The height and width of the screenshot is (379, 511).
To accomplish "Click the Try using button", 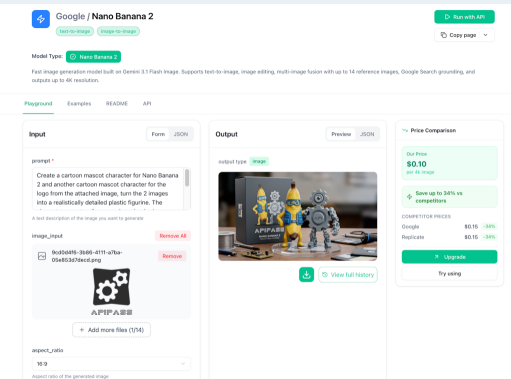I will (449, 273).
